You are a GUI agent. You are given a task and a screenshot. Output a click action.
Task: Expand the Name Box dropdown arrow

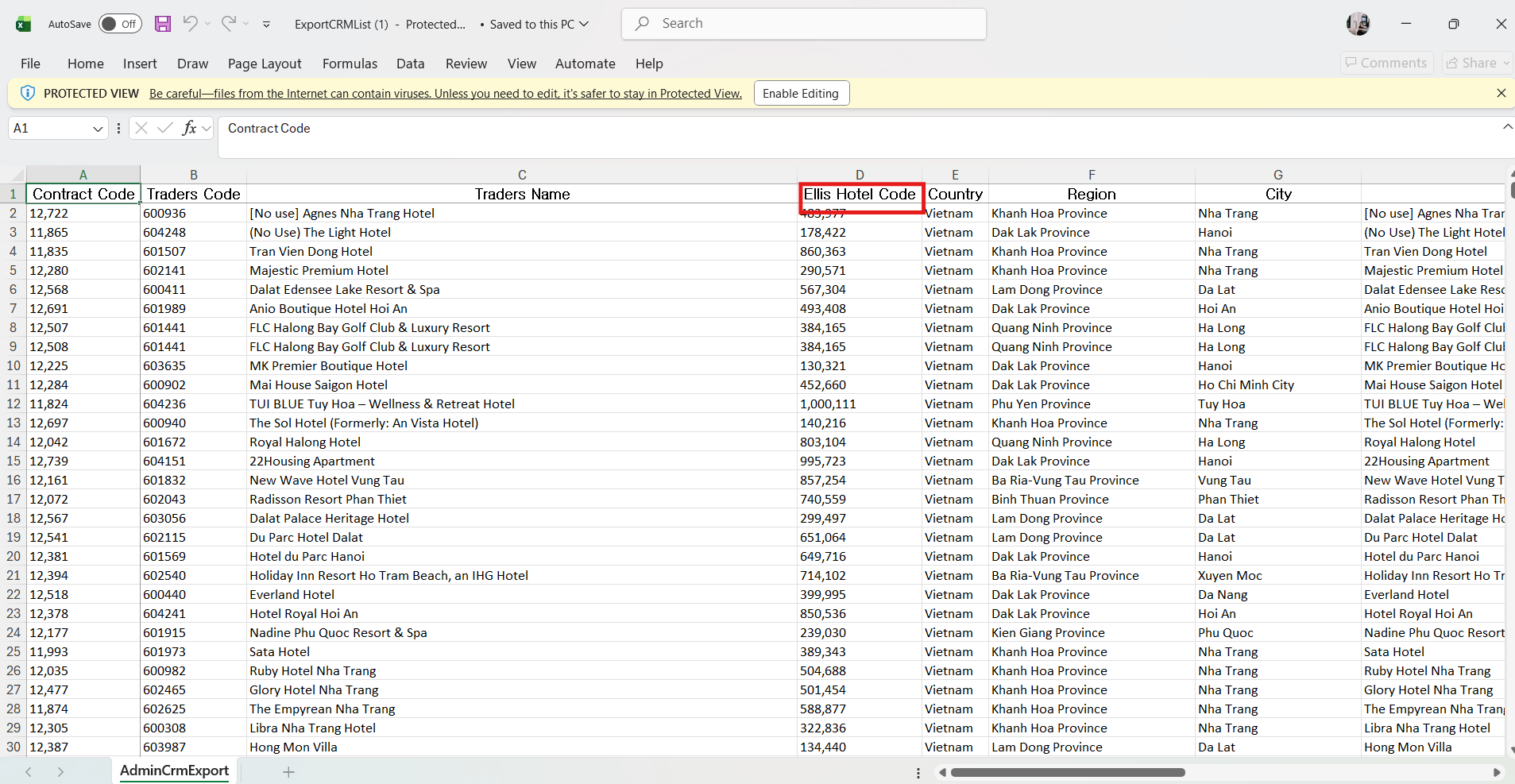pos(98,129)
